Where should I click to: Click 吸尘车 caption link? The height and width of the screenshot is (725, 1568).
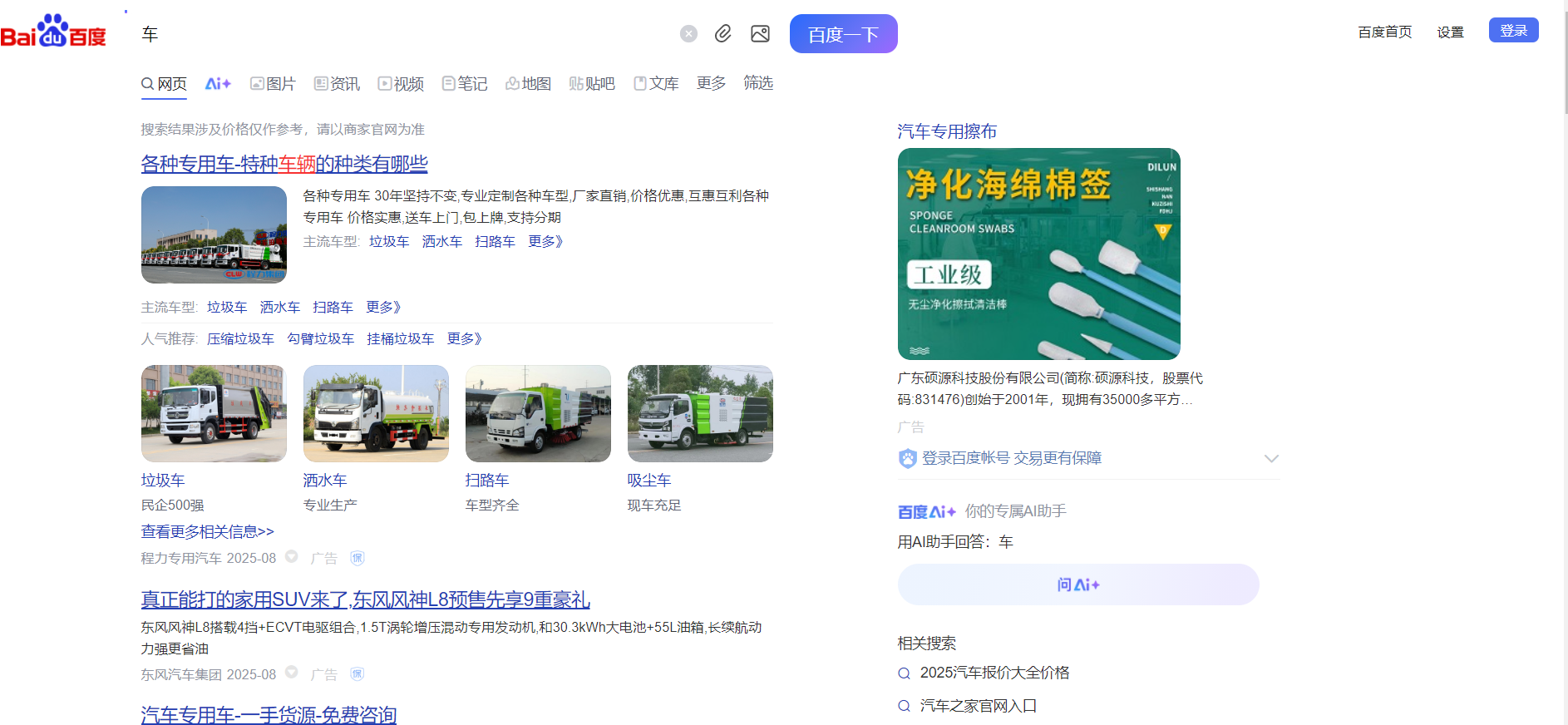[649, 480]
